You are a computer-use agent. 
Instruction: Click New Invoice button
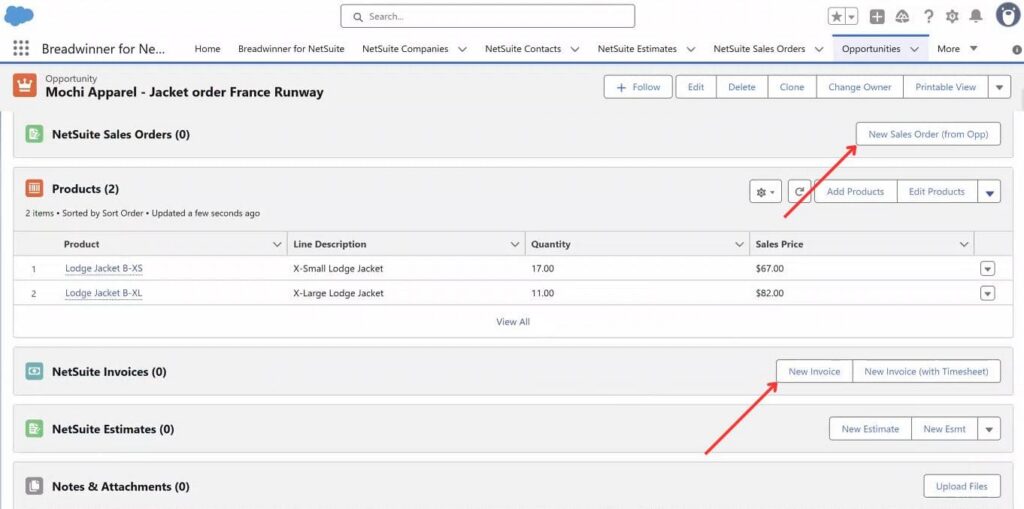(814, 372)
